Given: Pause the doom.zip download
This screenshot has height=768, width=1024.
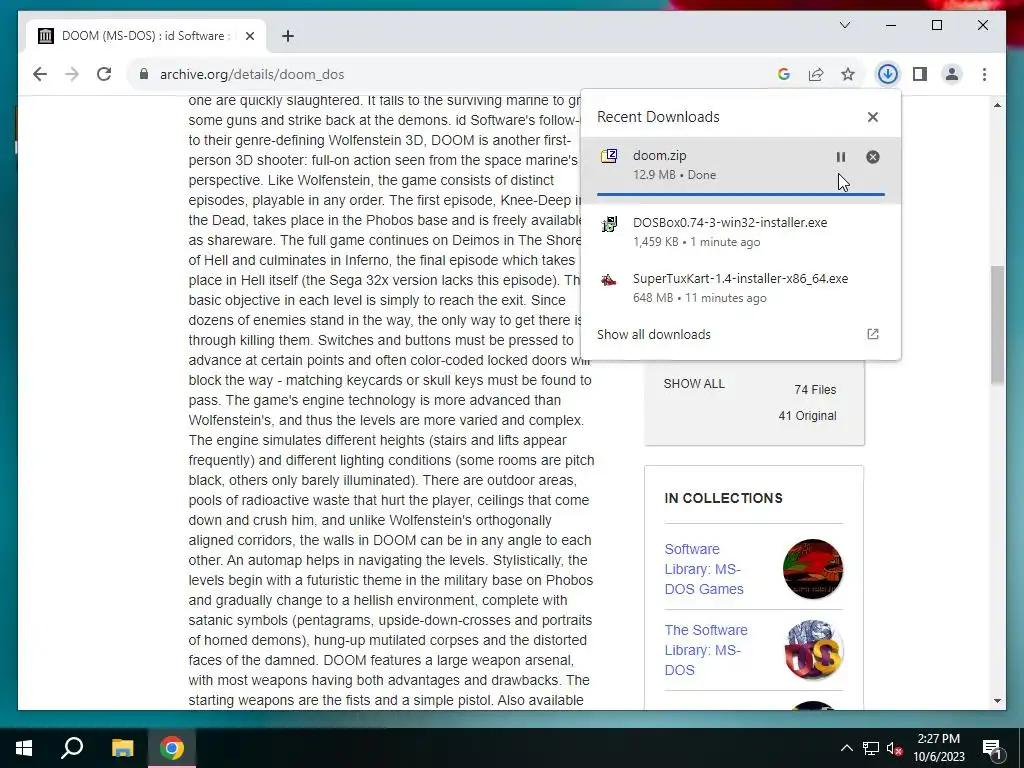Looking at the screenshot, I should [840, 157].
